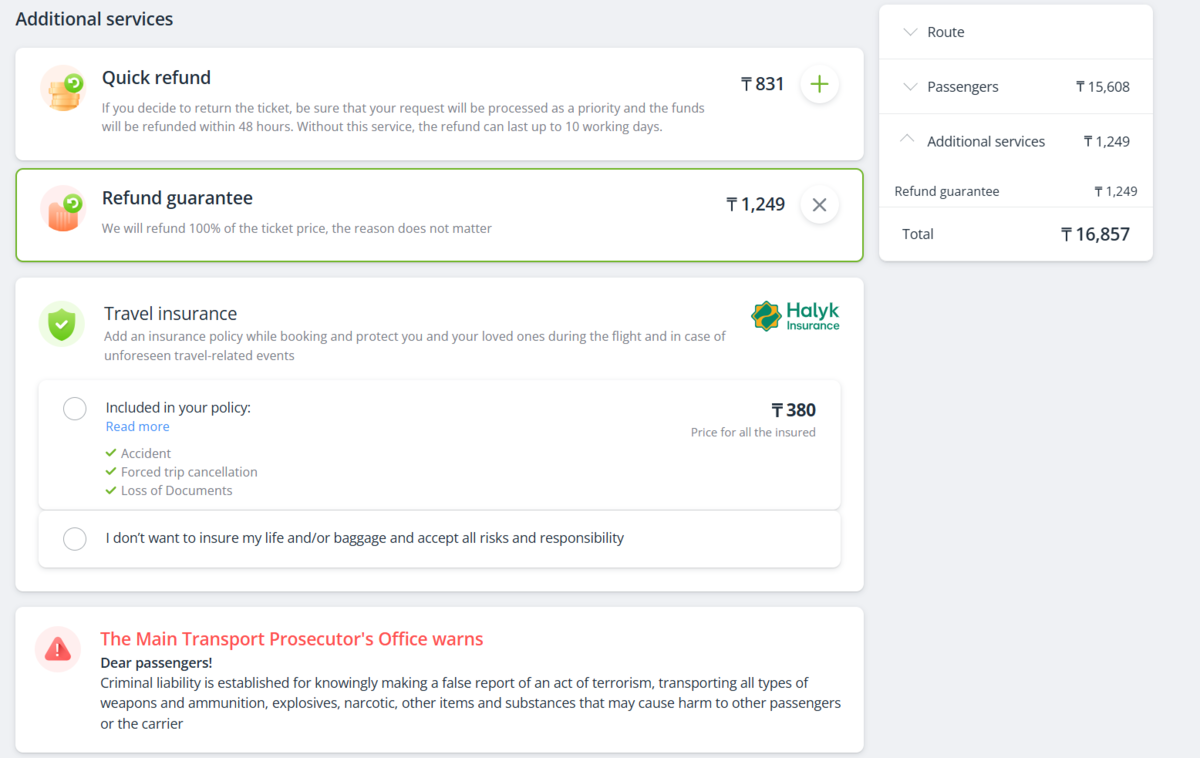Remove Refund guarantee using the X icon

819,205
